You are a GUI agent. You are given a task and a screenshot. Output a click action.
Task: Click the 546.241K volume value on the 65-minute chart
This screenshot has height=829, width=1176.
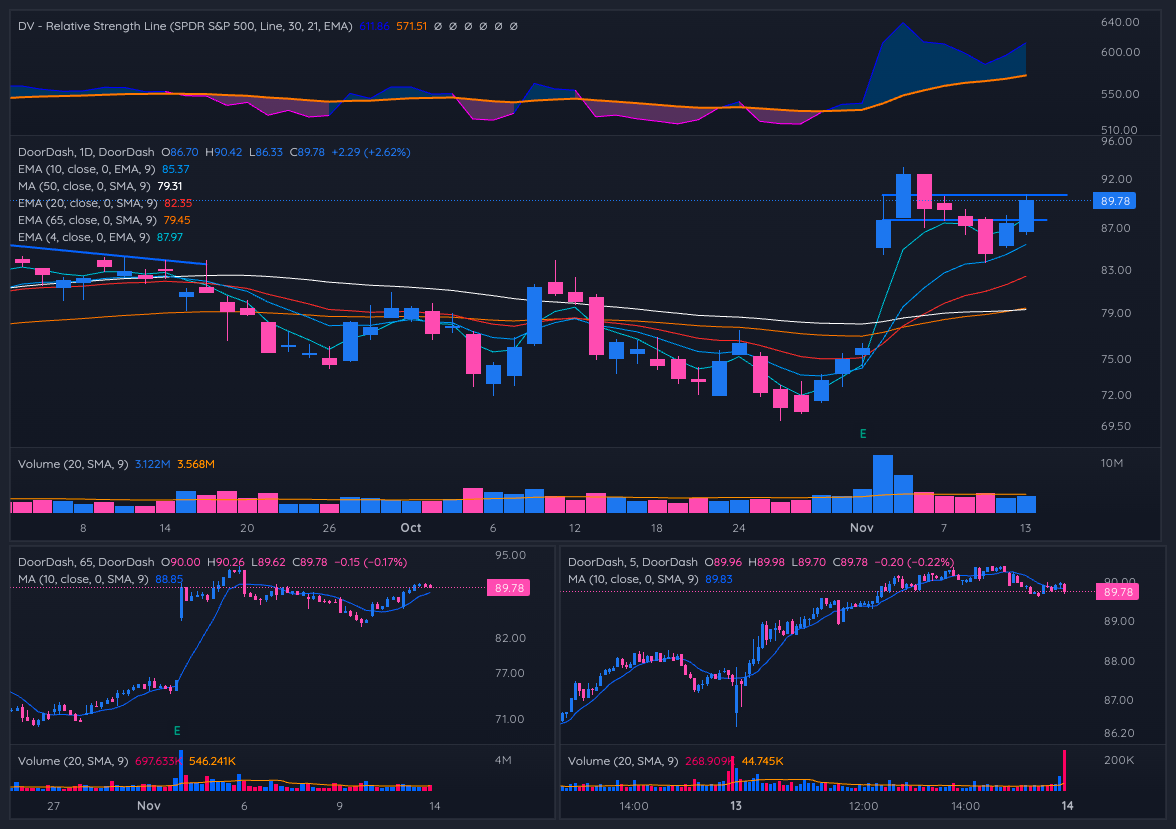tap(212, 761)
